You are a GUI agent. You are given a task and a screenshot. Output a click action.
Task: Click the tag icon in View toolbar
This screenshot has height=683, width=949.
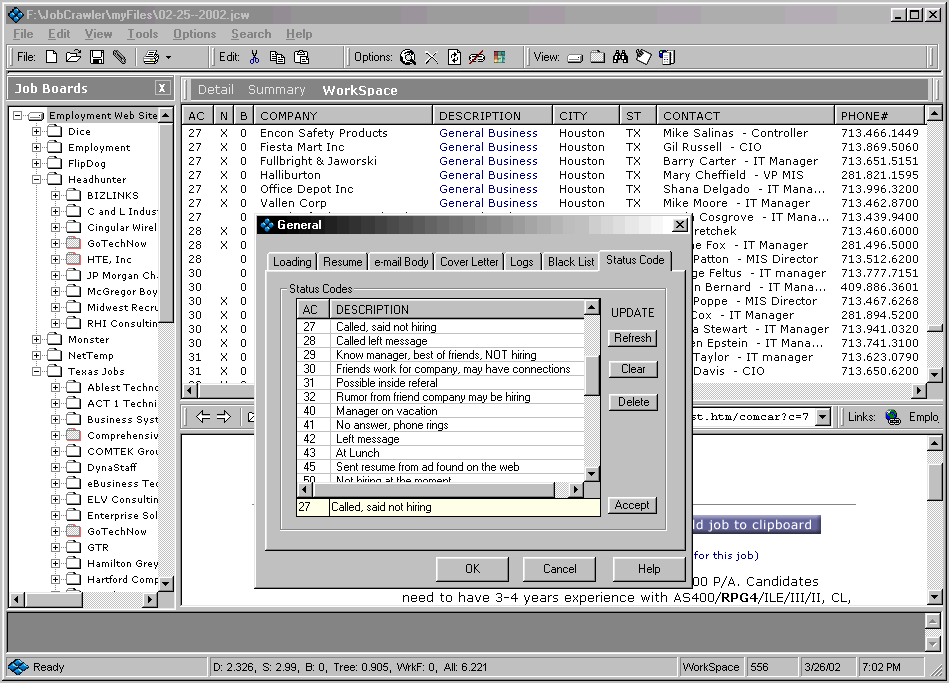coord(643,57)
